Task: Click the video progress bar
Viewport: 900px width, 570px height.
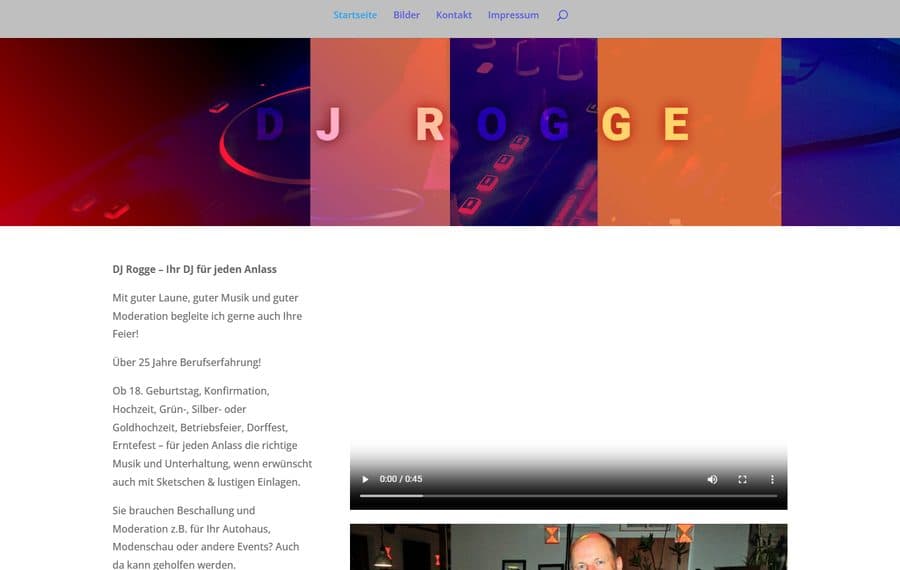Action: (568, 495)
